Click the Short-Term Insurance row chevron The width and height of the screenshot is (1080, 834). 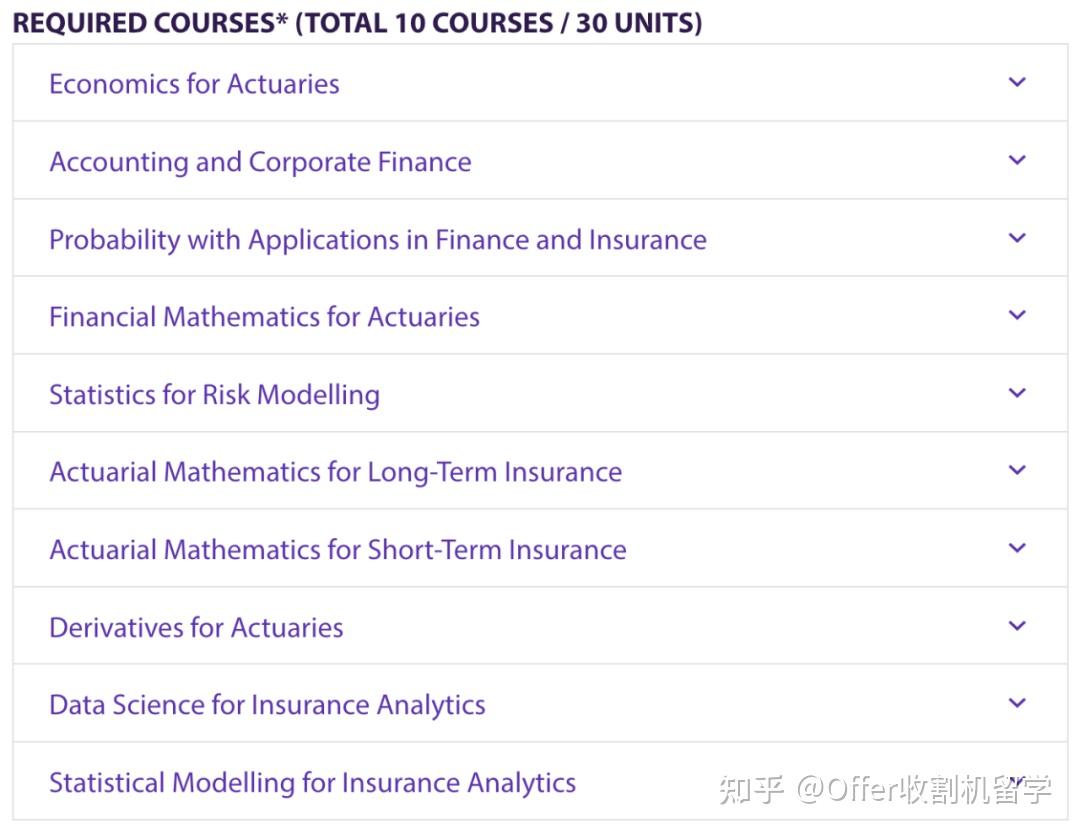coord(1017,548)
